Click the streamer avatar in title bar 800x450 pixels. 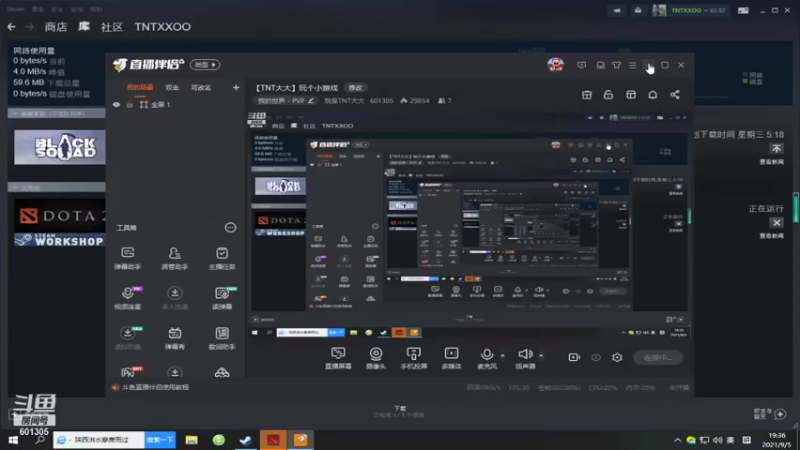point(556,65)
